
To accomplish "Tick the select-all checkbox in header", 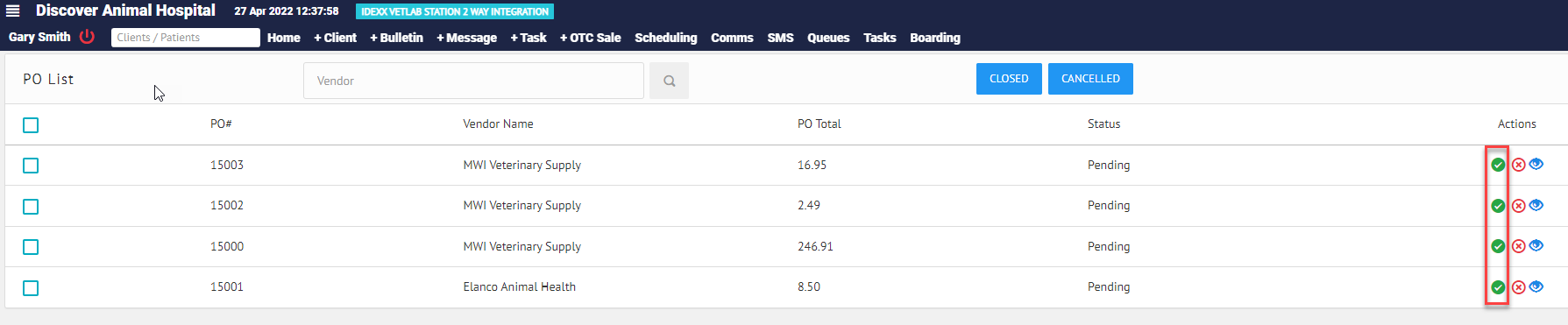I will (x=31, y=125).
